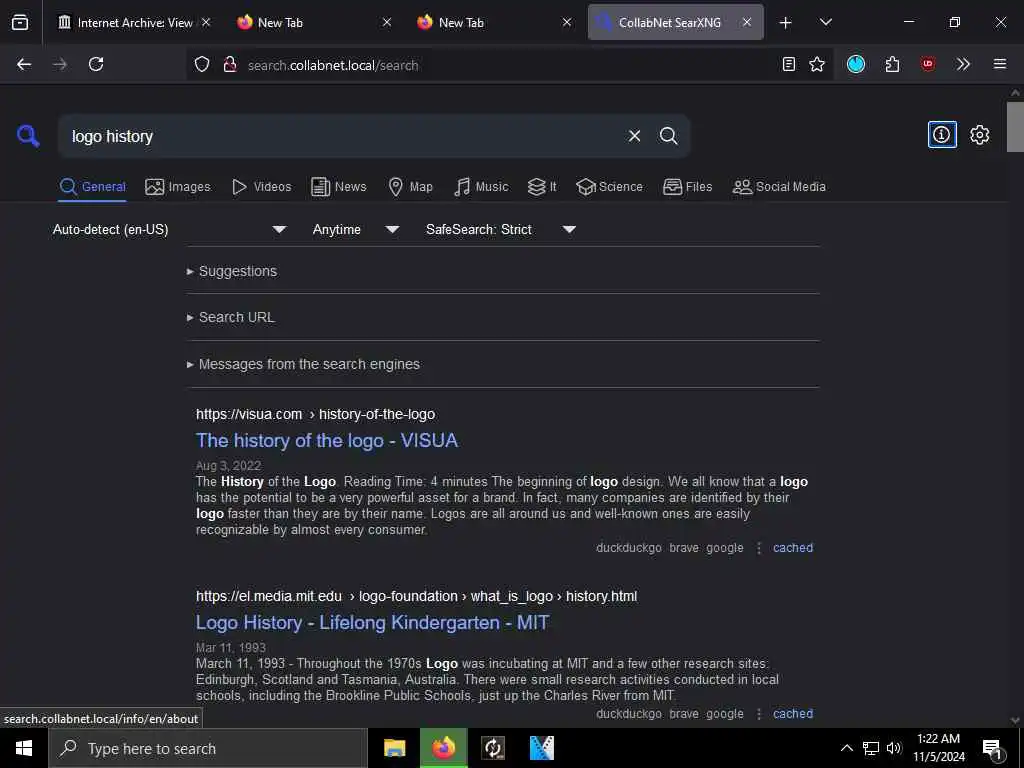The height and width of the screenshot is (768, 1024).
Task: Toggle reader view icon
Action: point(788,64)
